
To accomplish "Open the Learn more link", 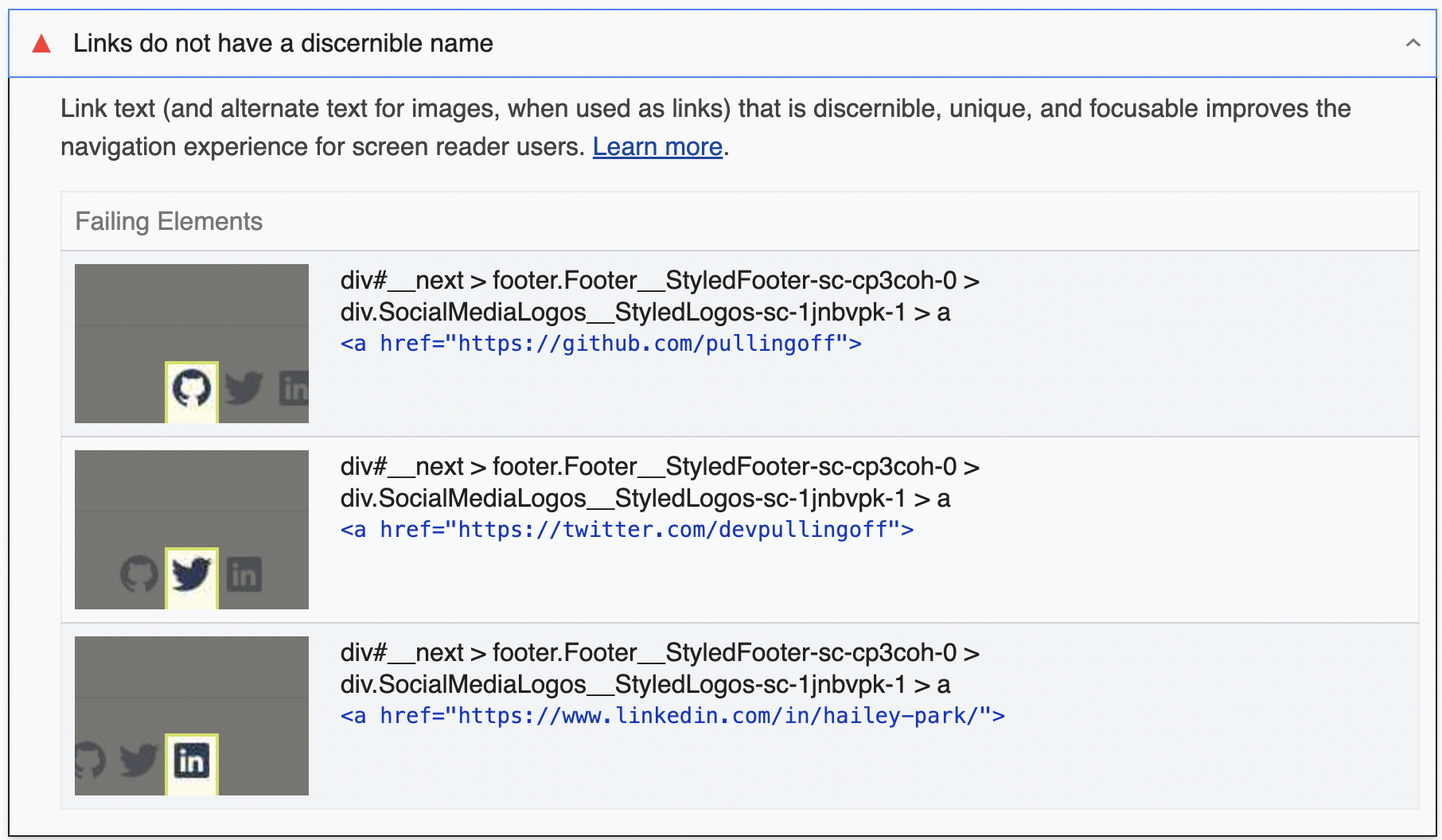I will (657, 147).
